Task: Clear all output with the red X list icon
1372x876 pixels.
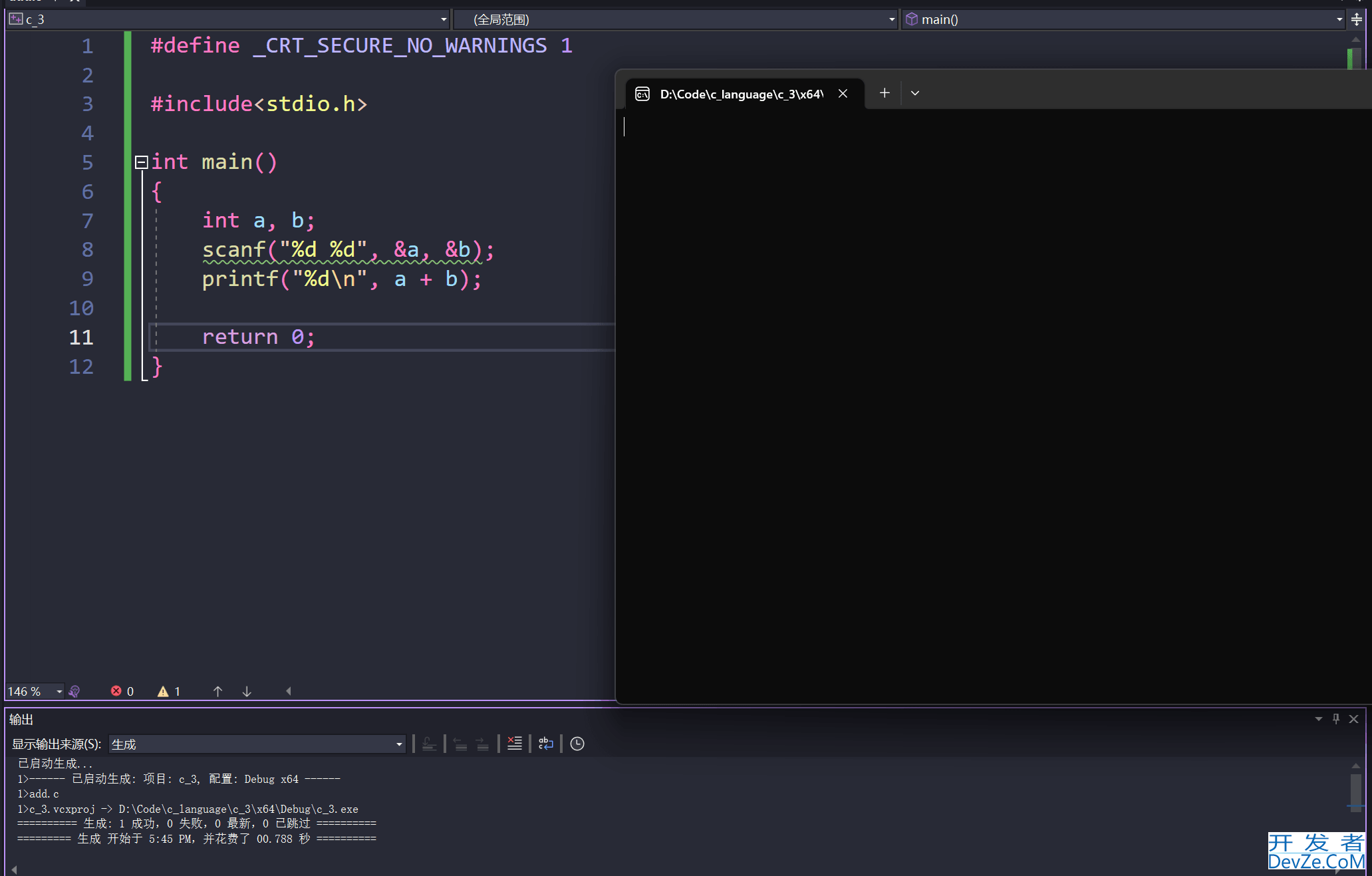Action: pyautogui.click(x=515, y=744)
